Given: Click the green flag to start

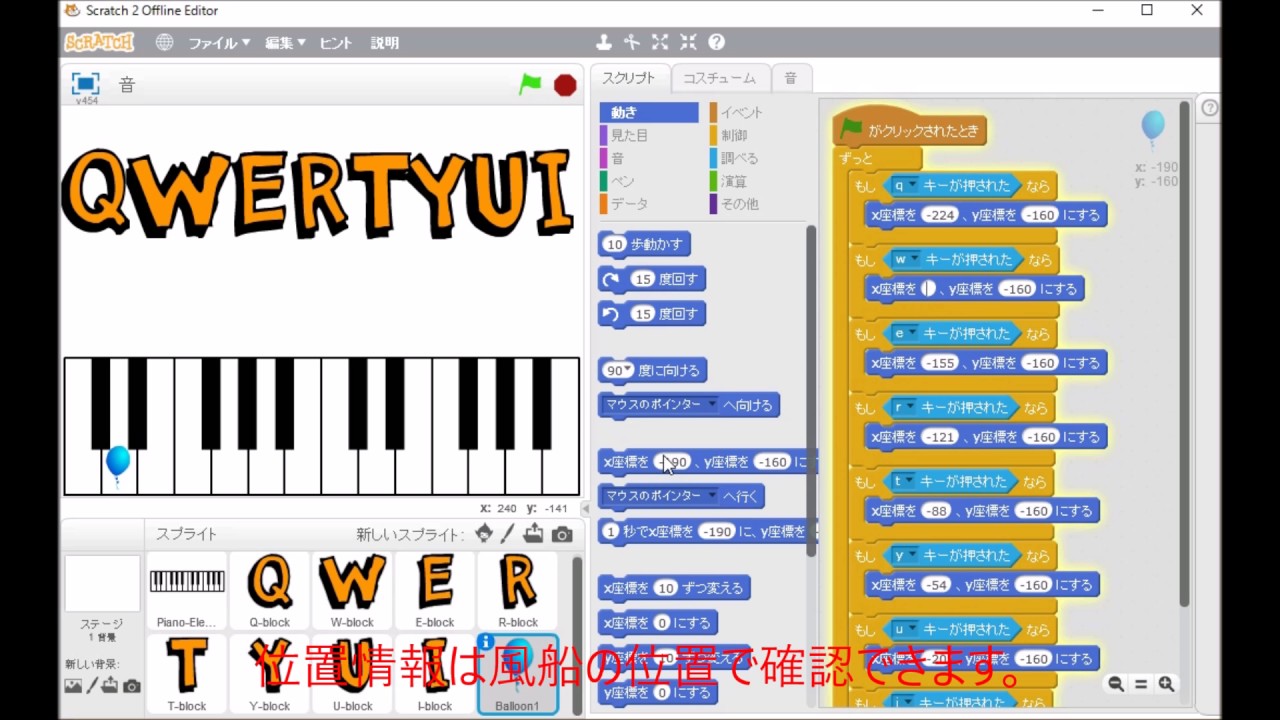Looking at the screenshot, I should pyautogui.click(x=530, y=85).
